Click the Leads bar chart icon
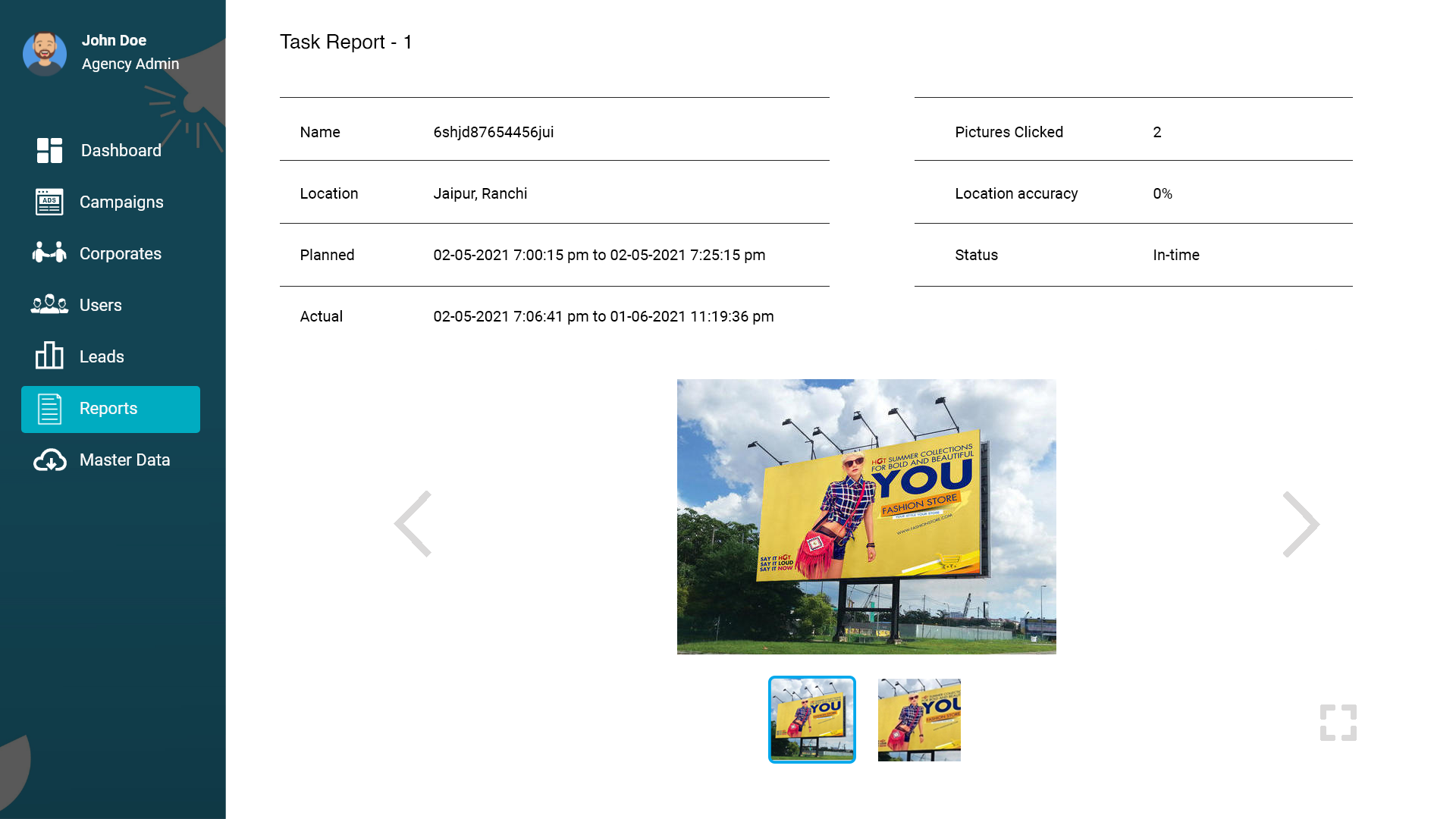 click(x=49, y=355)
